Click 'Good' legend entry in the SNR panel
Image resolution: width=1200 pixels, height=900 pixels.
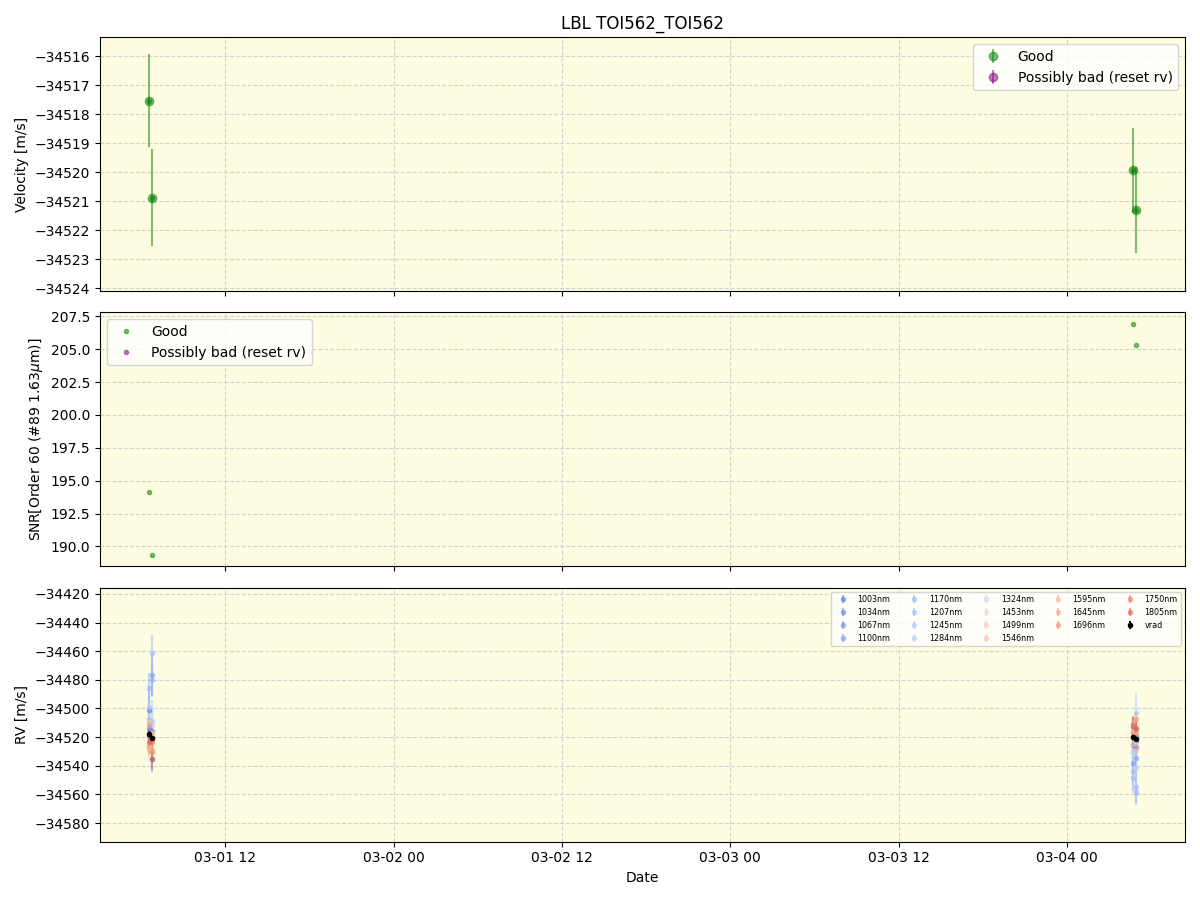point(169,331)
